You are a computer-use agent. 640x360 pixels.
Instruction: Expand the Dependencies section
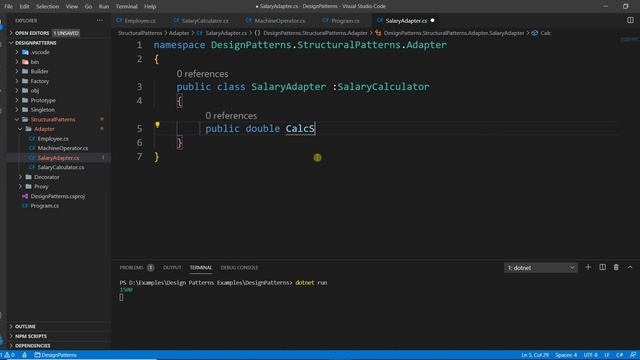[x=33, y=346]
